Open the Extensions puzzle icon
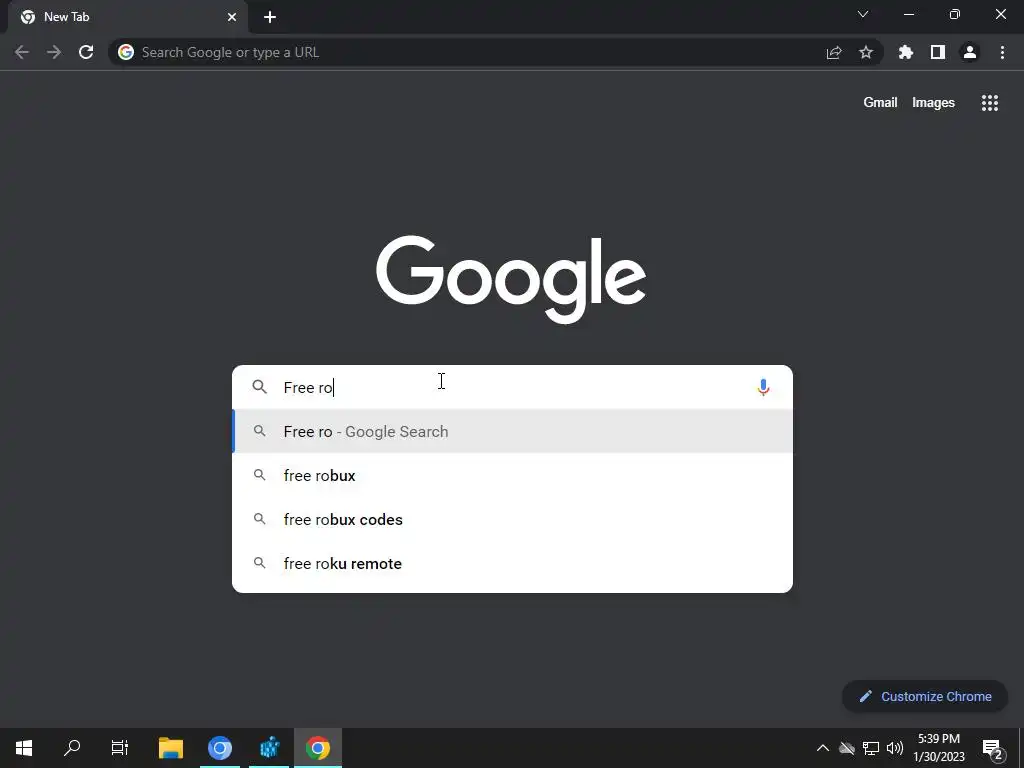The width and height of the screenshot is (1024, 768). coord(906,52)
